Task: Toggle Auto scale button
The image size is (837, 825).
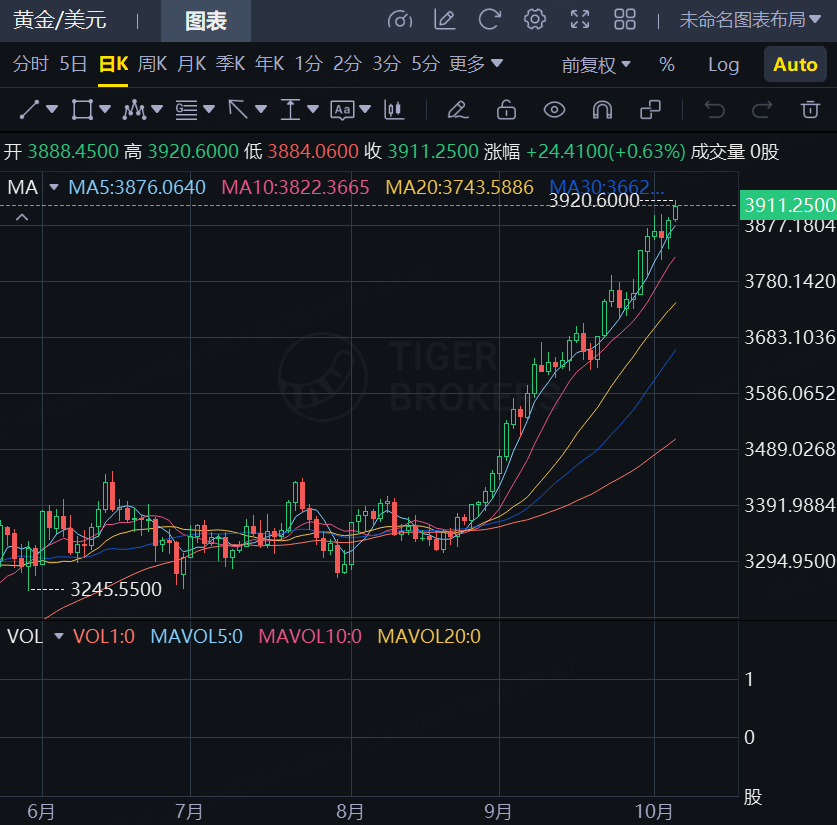Action: click(795, 65)
